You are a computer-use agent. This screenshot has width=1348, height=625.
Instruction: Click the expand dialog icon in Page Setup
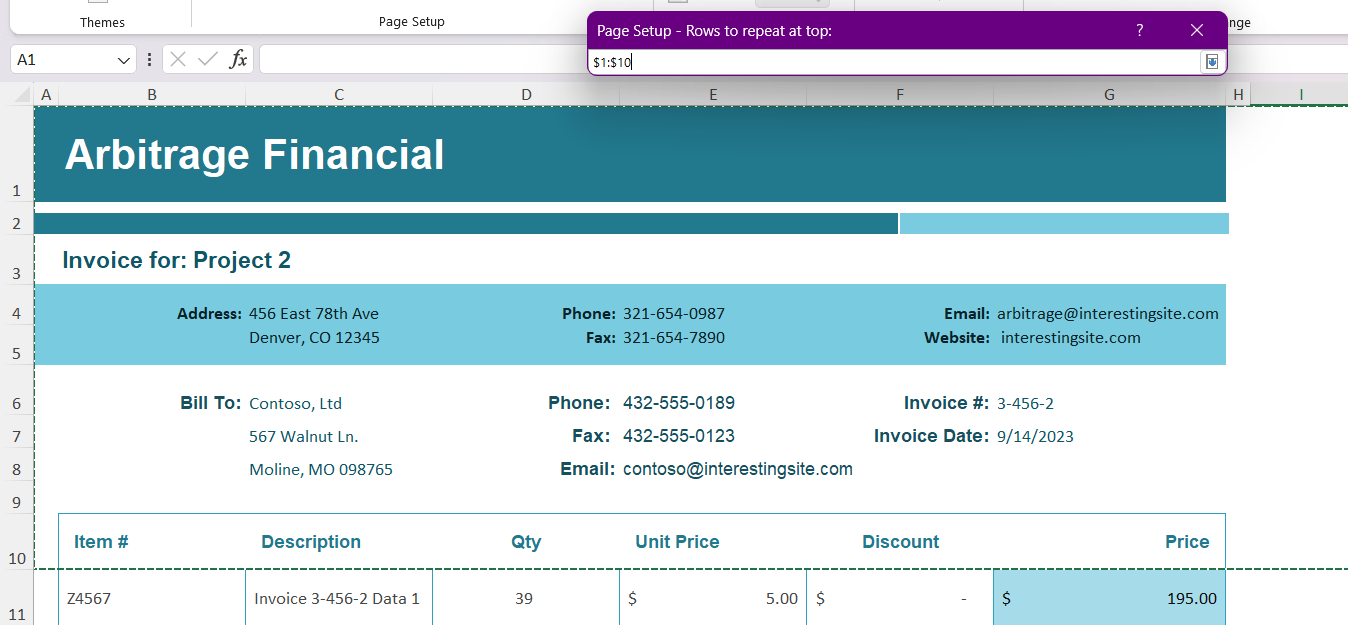point(1211,62)
